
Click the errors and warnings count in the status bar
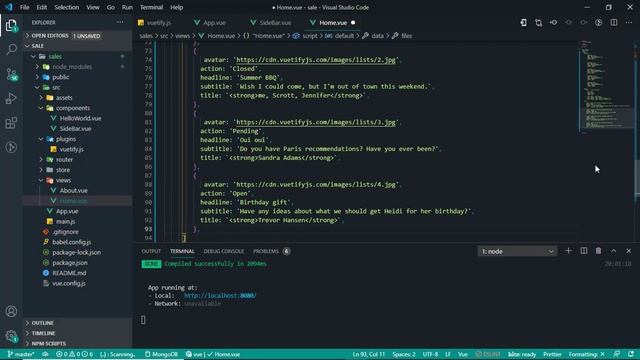pyautogui.click(x=74, y=354)
